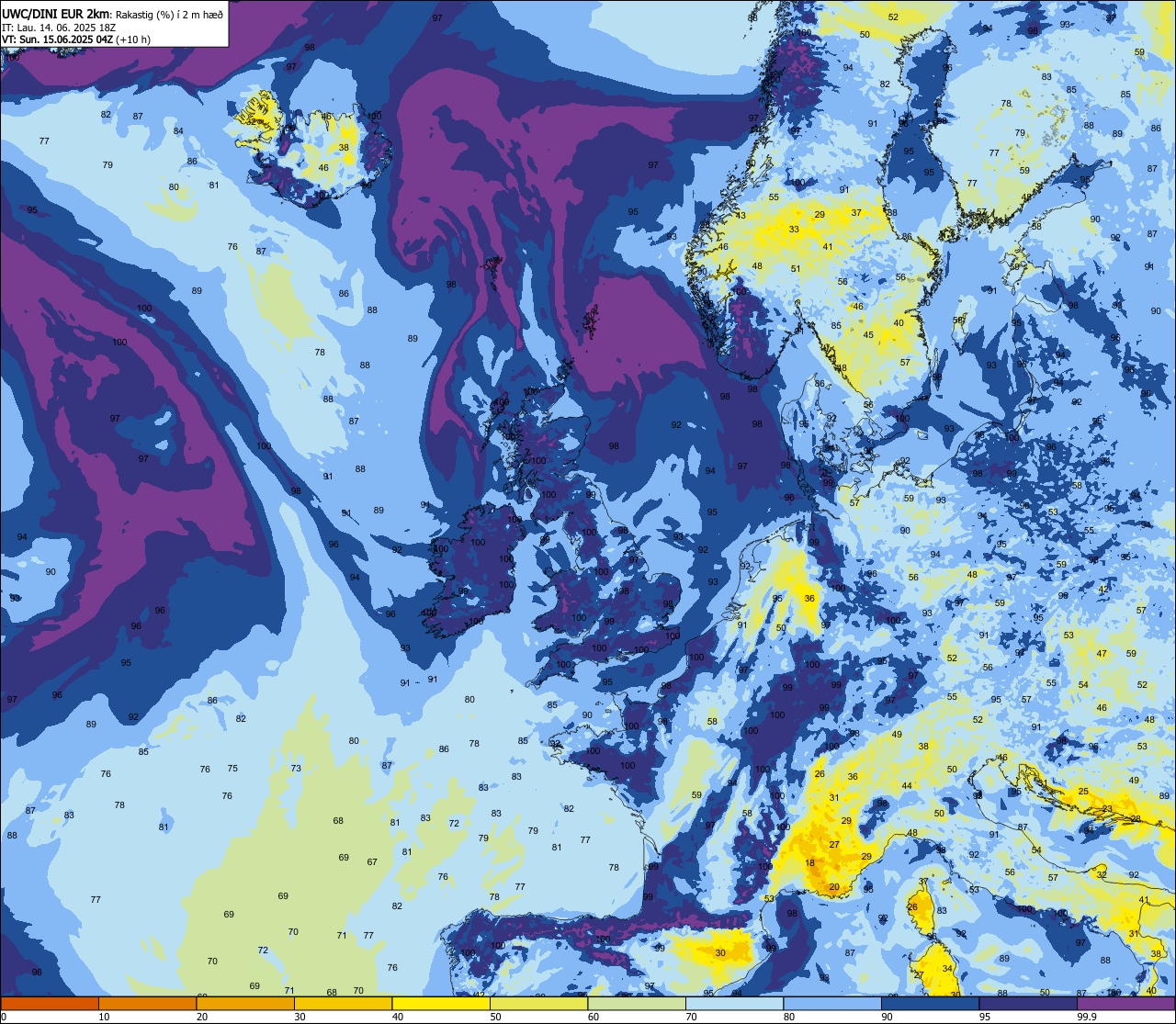Viewport: 1176px width, 1024px height.
Task: Click the '90' legend scale label below colorbar
Action: (x=888, y=1017)
